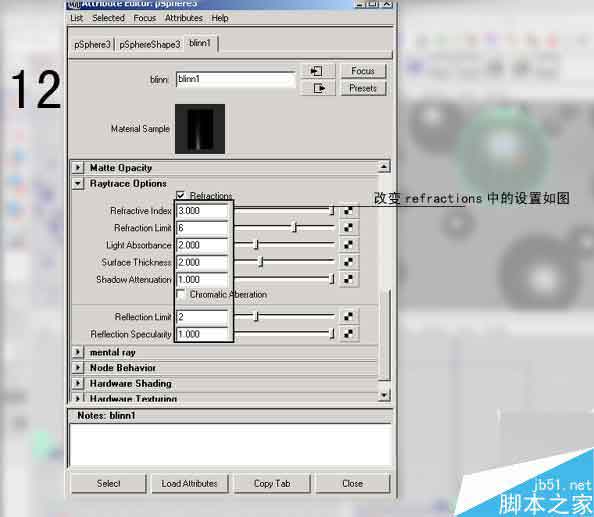
Task: Open the Selected menu
Action: pyautogui.click(x=108, y=18)
